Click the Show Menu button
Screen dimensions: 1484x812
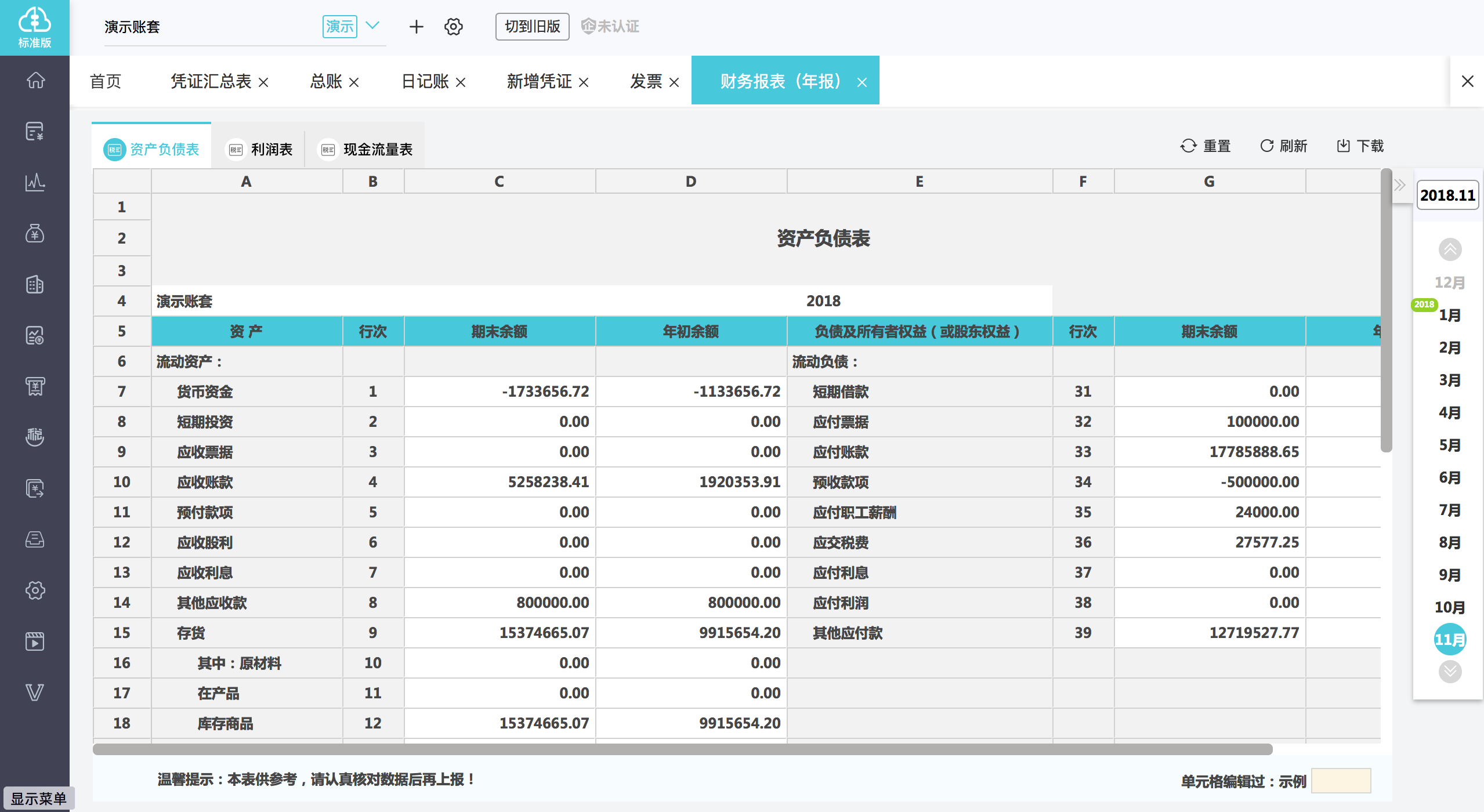click(39, 799)
